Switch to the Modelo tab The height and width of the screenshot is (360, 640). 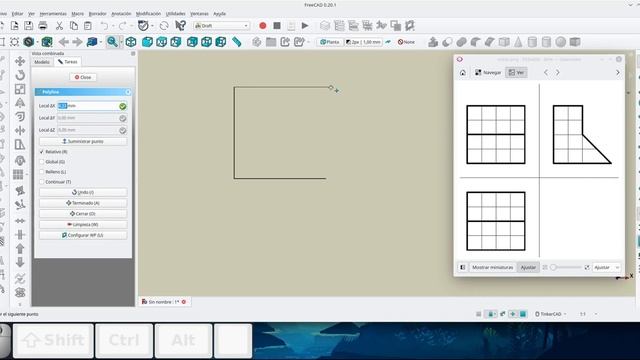click(42, 62)
